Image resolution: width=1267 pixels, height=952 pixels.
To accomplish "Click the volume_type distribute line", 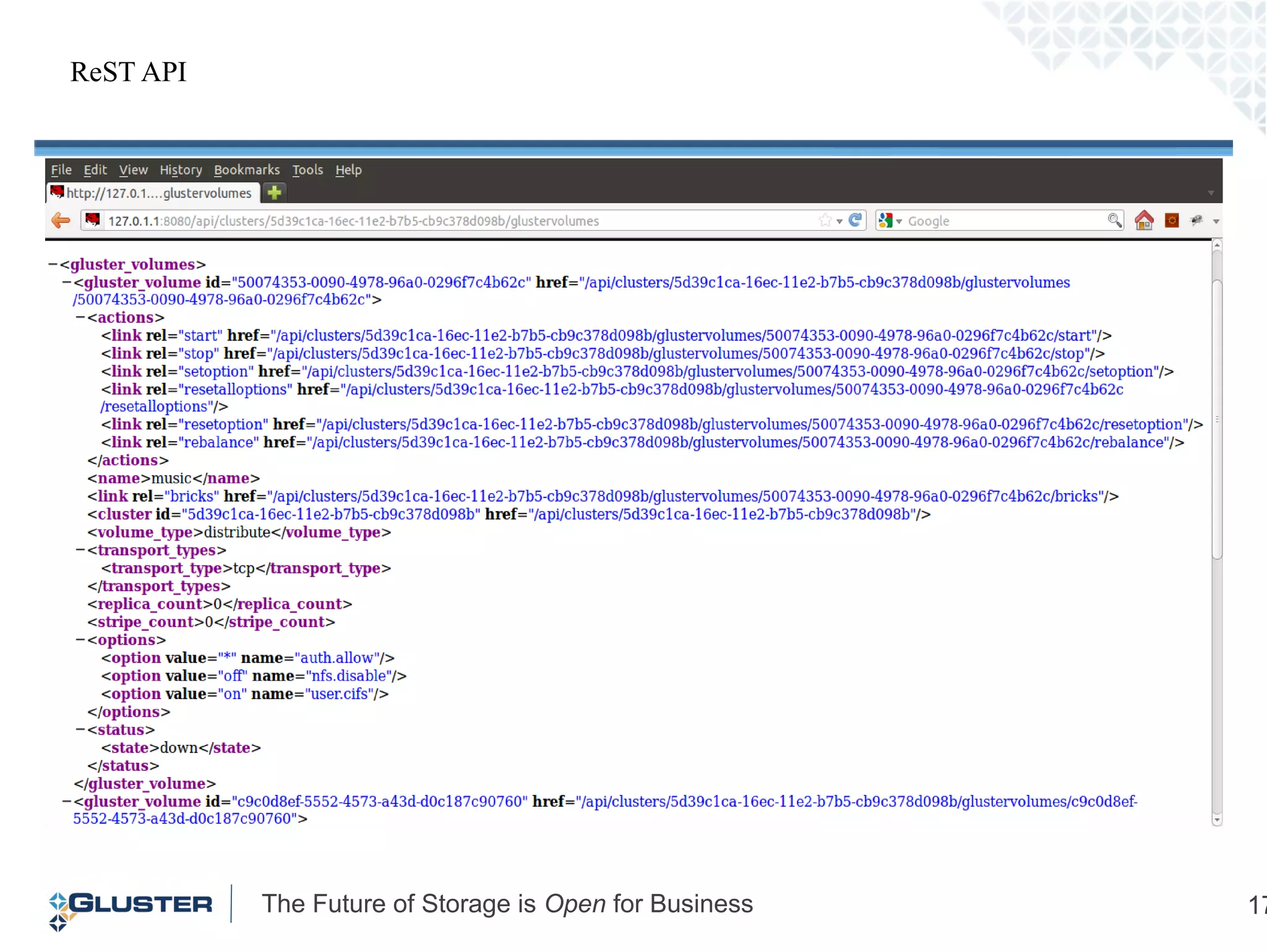I will (239, 533).
